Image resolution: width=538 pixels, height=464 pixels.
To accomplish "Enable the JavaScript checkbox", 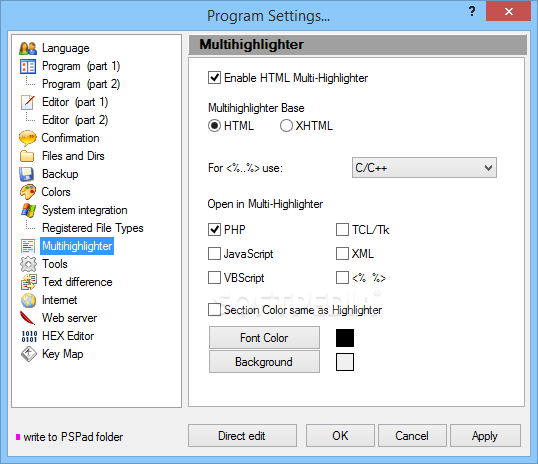I will 214,254.
